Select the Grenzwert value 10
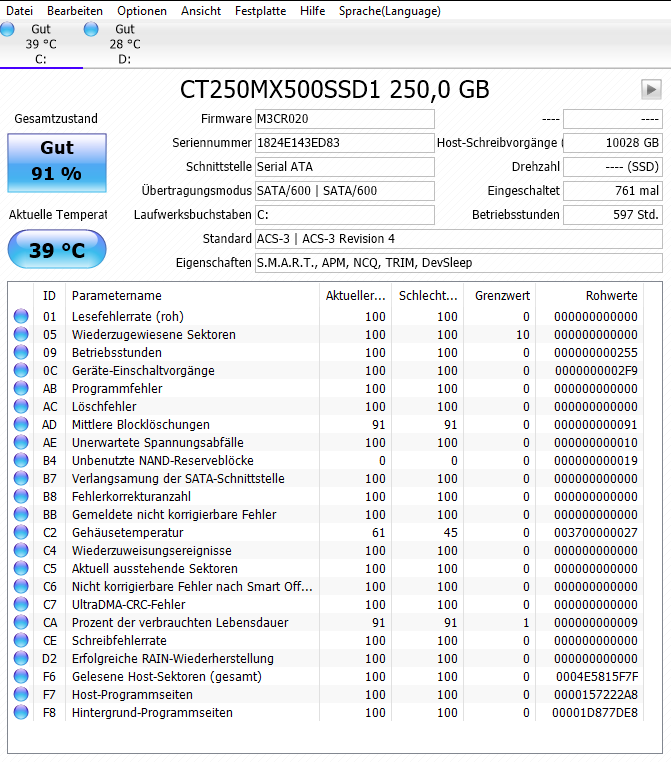671x762 pixels. pyautogui.click(x=523, y=335)
